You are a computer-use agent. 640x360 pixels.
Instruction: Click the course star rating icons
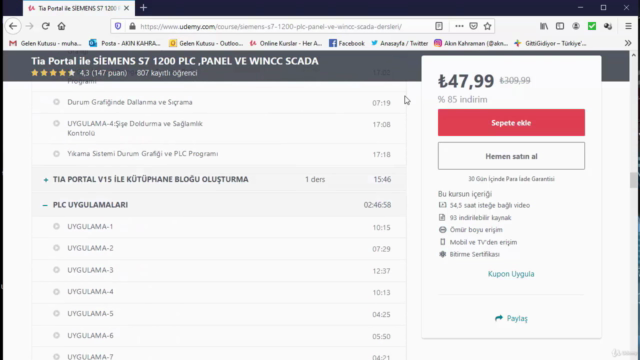click(53, 73)
